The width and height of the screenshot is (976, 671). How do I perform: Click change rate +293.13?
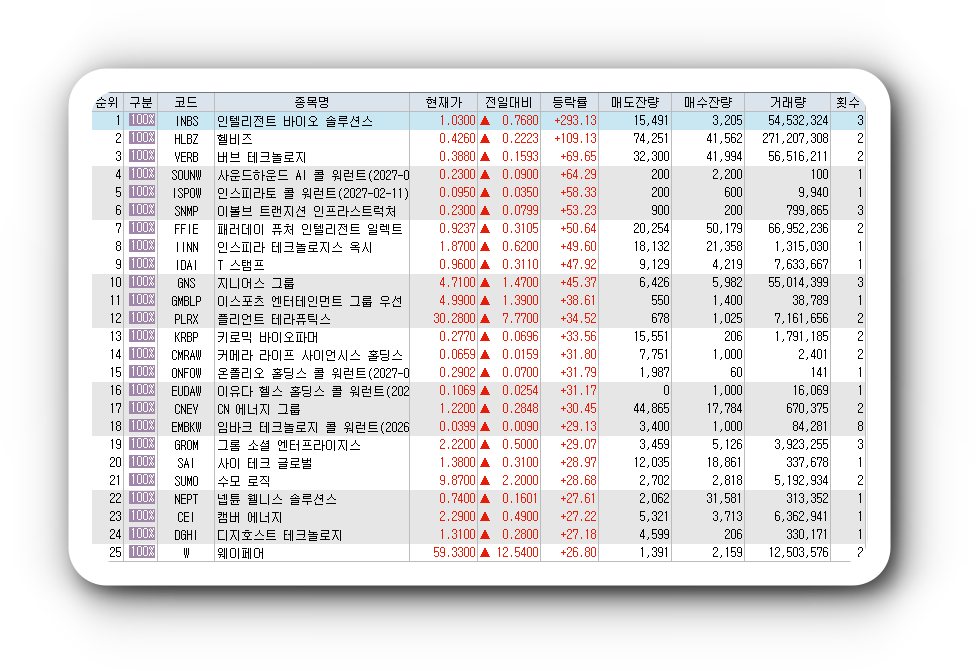(x=575, y=121)
